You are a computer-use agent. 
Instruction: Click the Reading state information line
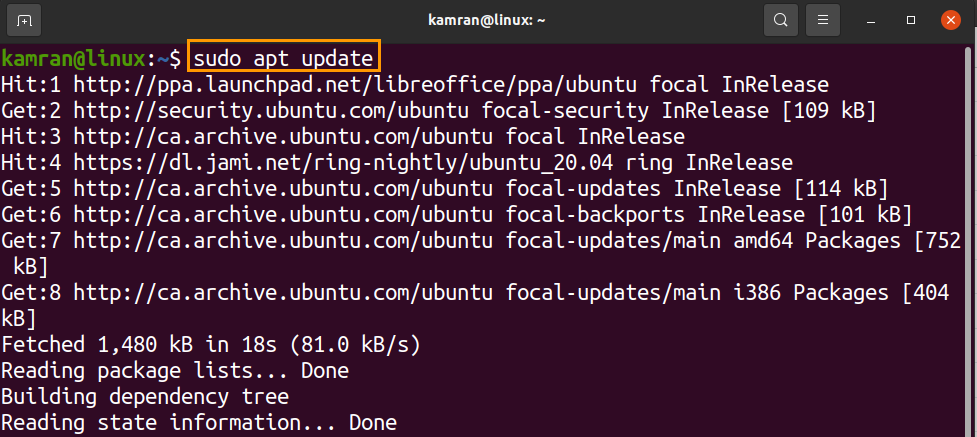(198, 423)
